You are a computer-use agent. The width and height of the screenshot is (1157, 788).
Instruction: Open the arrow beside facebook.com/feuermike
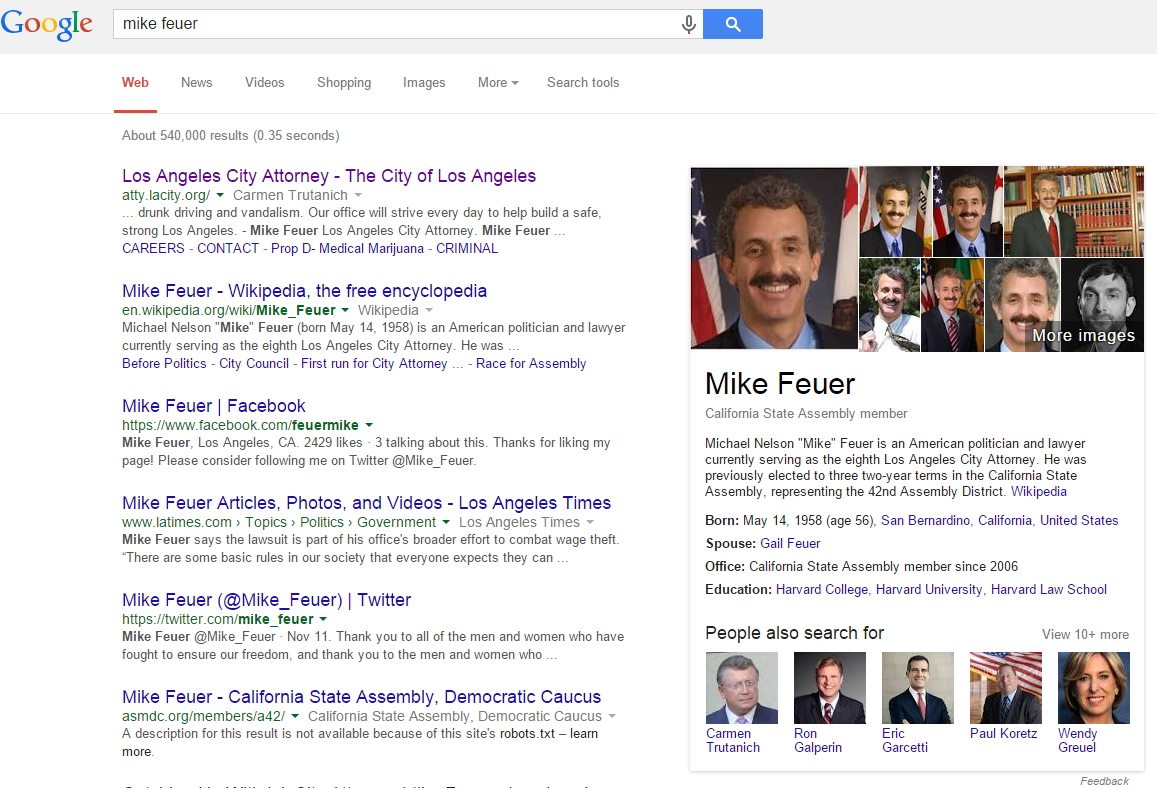tap(369, 426)
